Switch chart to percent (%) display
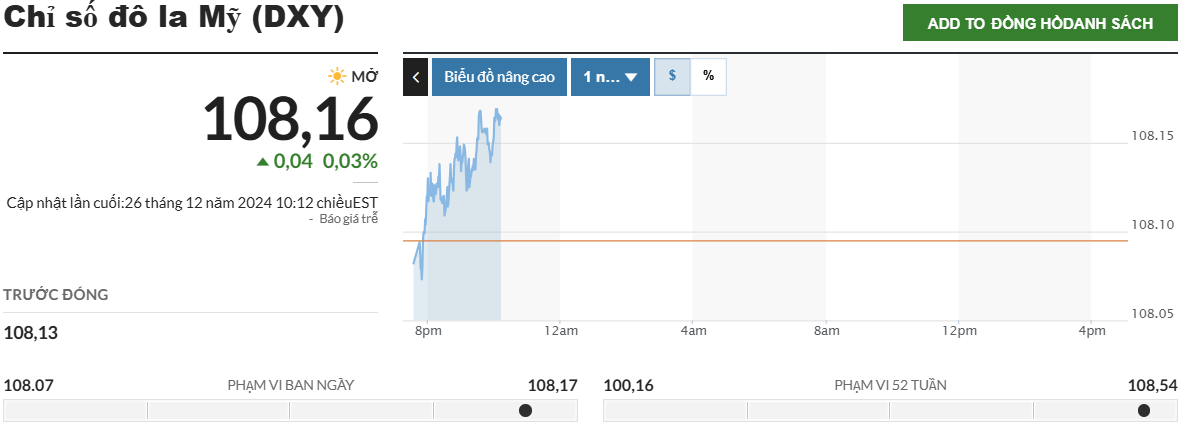This screenshot has height=433, width=1187. coord(708,76)
